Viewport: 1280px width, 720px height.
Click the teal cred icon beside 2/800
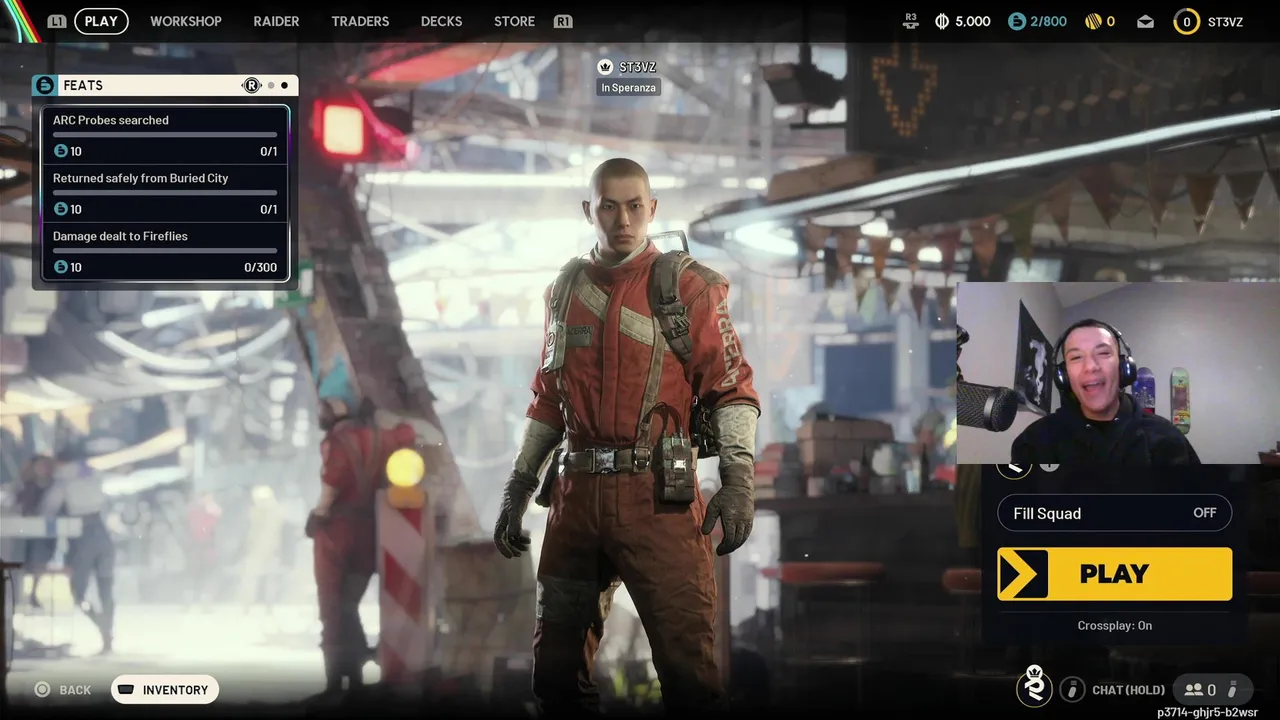1017,21
